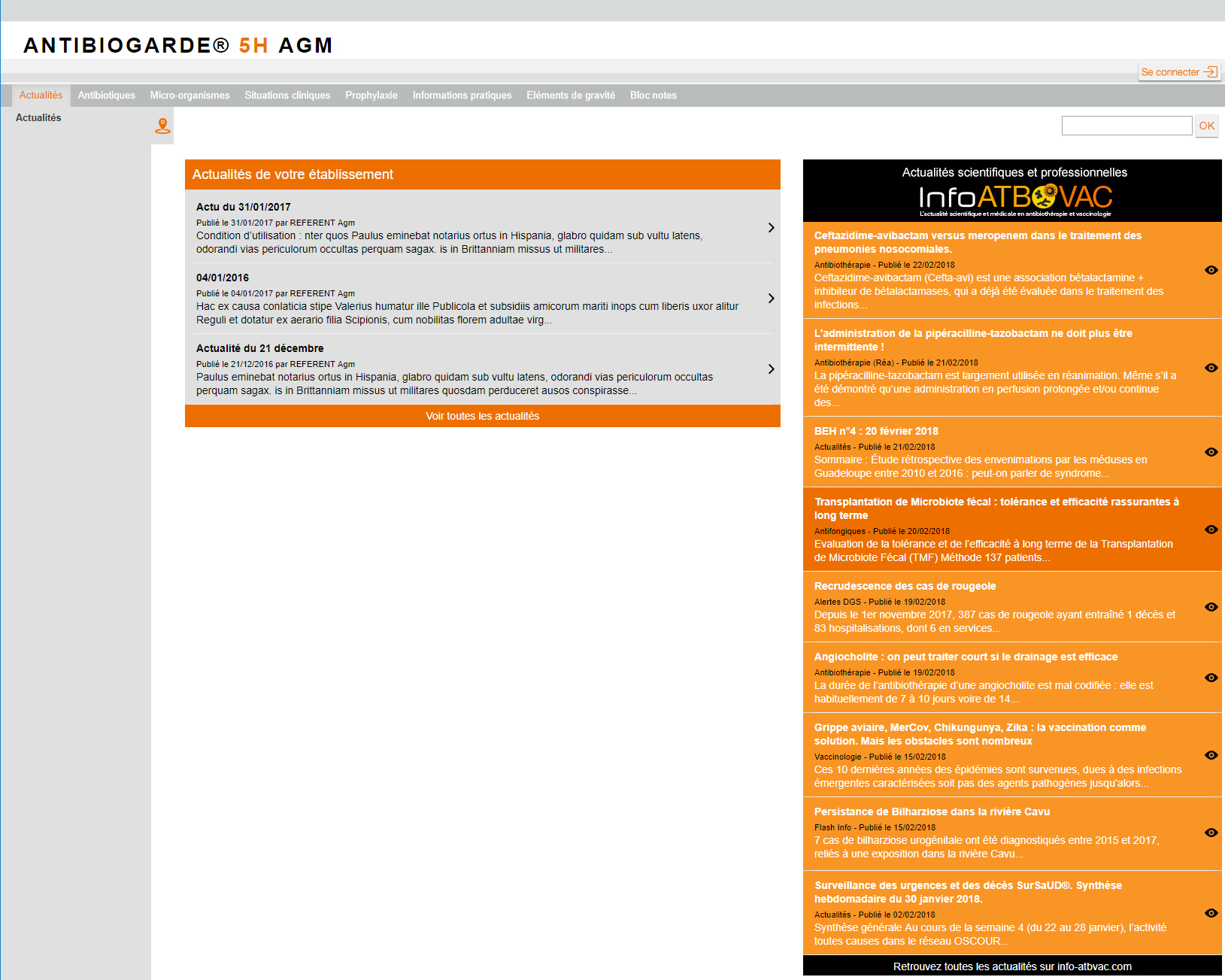
Task: Click eye icon for BEH n°4 article
Action: [1211, 452]
